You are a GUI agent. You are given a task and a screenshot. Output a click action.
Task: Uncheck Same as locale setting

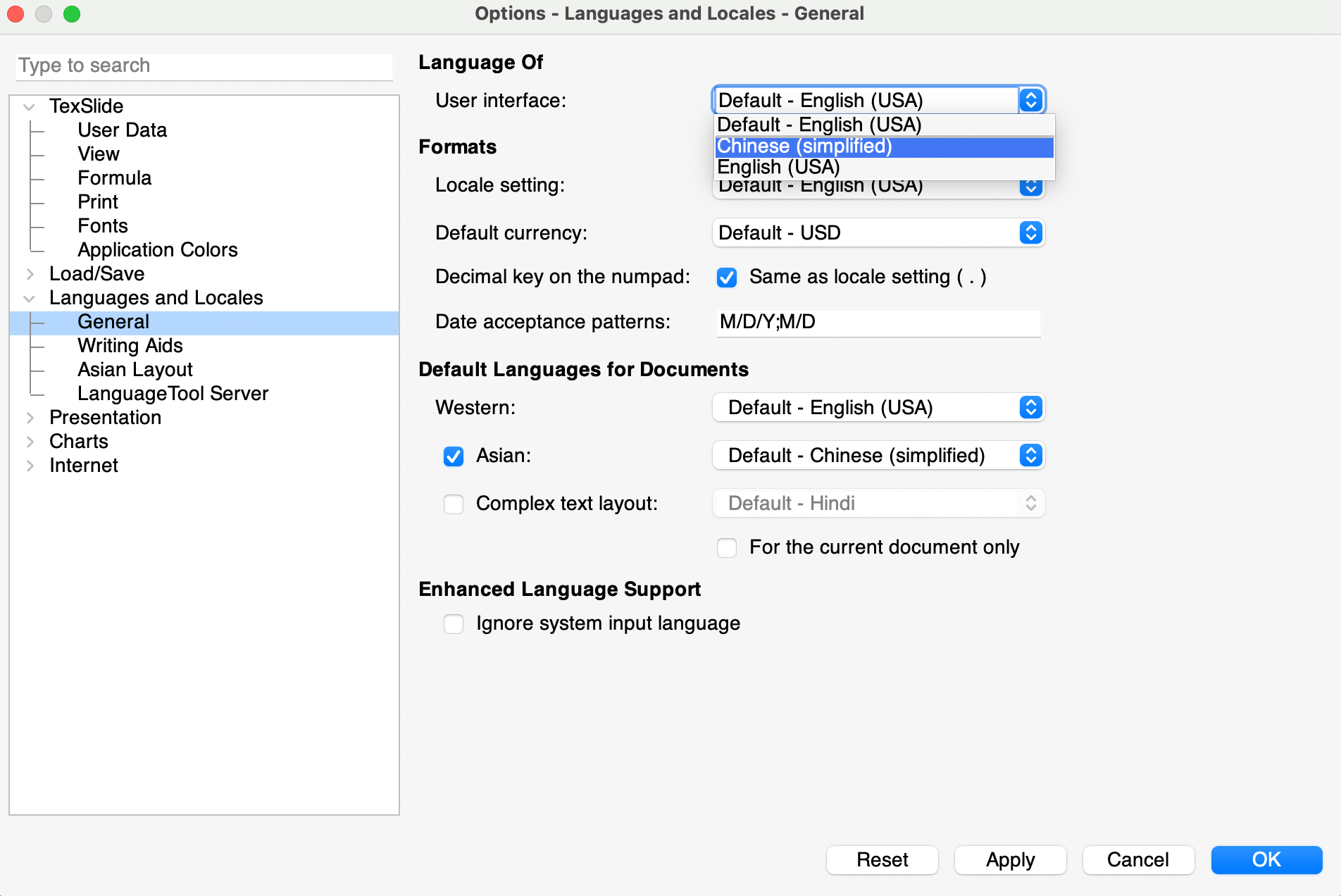tap(726, 277)
